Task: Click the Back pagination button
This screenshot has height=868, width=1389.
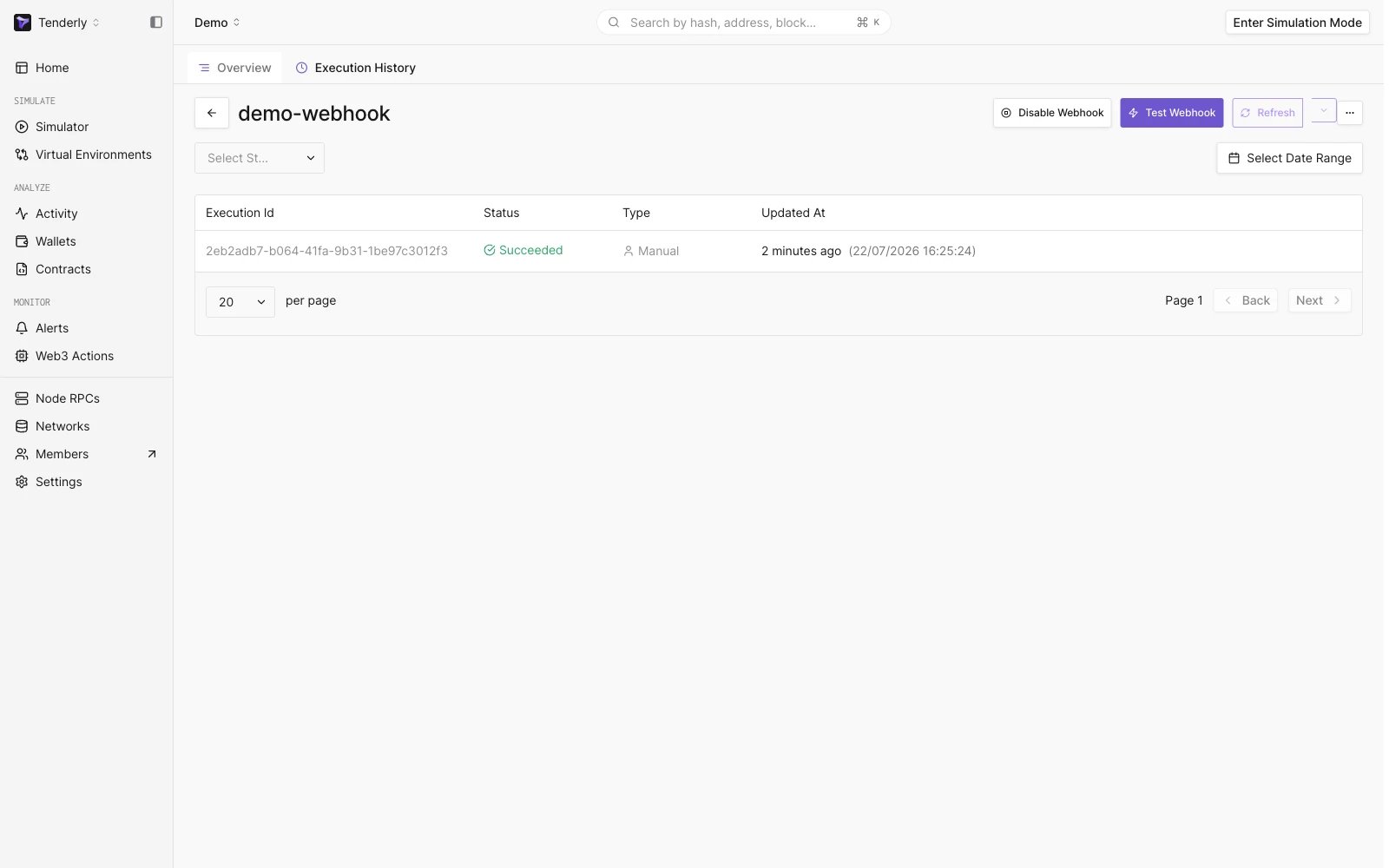Action: [1246, 300]
